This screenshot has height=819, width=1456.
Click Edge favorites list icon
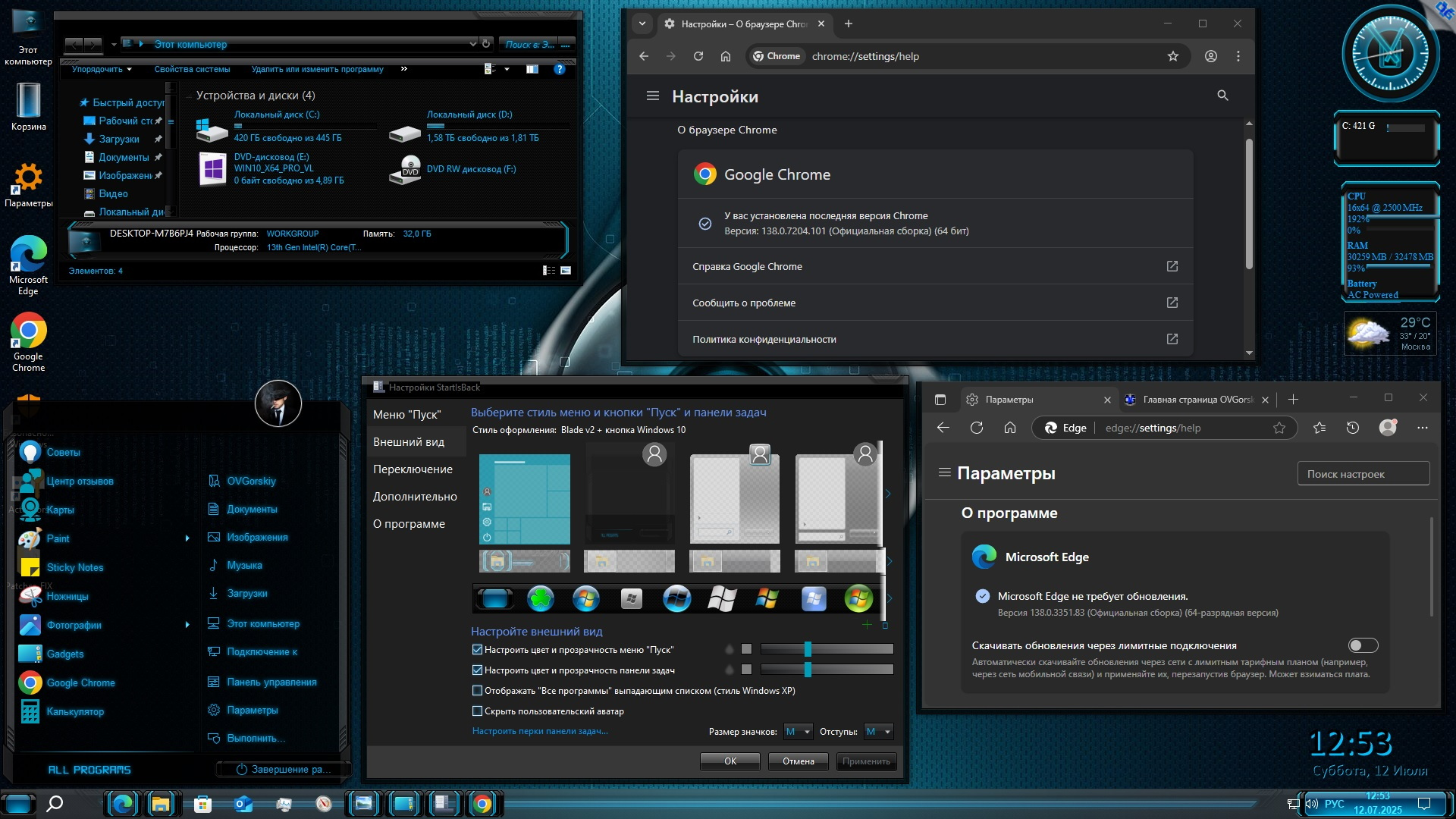[x=1319, y=428]
